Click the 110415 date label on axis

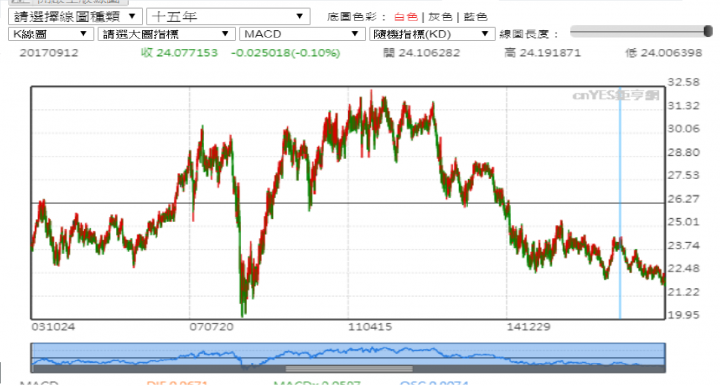pos(370,327)
